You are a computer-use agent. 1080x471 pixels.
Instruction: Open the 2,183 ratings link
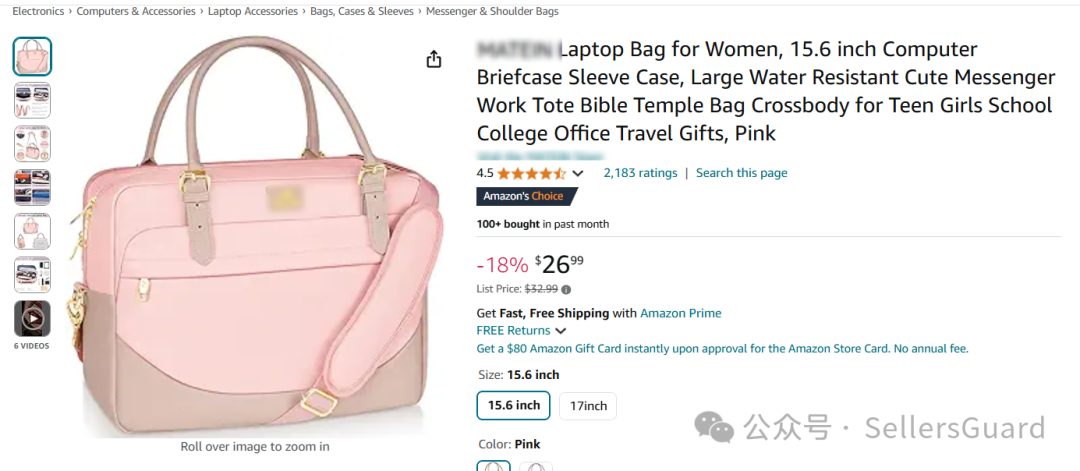click(x=640, y=173)
